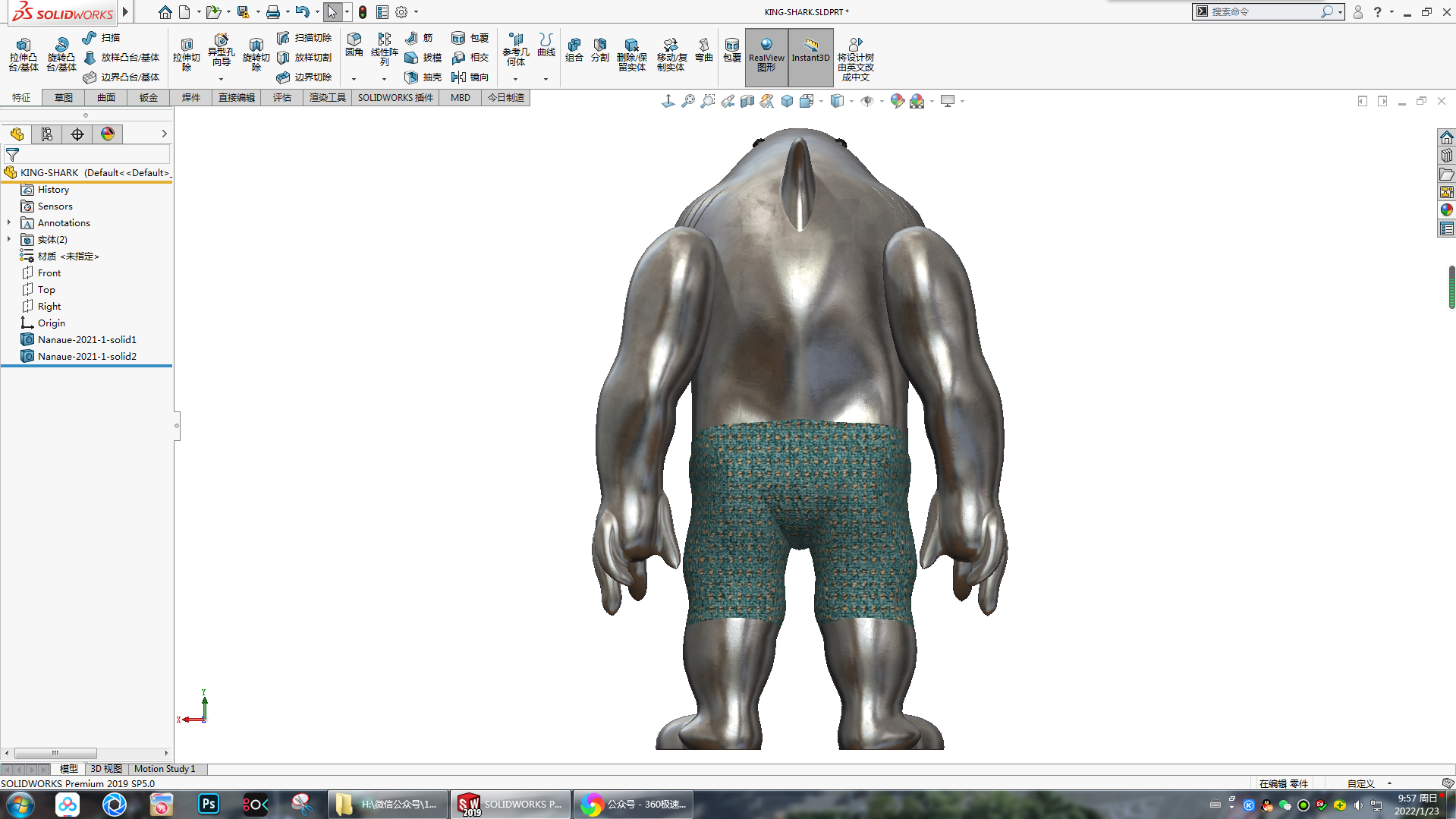The height and width of the screenshot is (819, 1456).
Task: Select the 拉伸凸台/基体 extrude boss tool
Action: (x=24, y=54)
